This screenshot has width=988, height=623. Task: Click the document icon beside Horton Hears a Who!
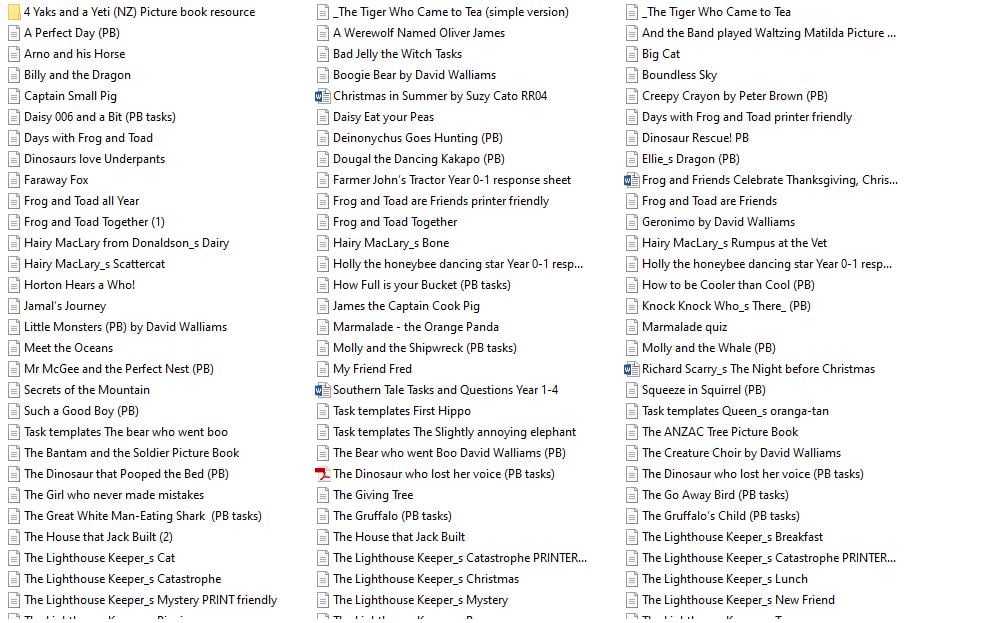pos(14,285)
